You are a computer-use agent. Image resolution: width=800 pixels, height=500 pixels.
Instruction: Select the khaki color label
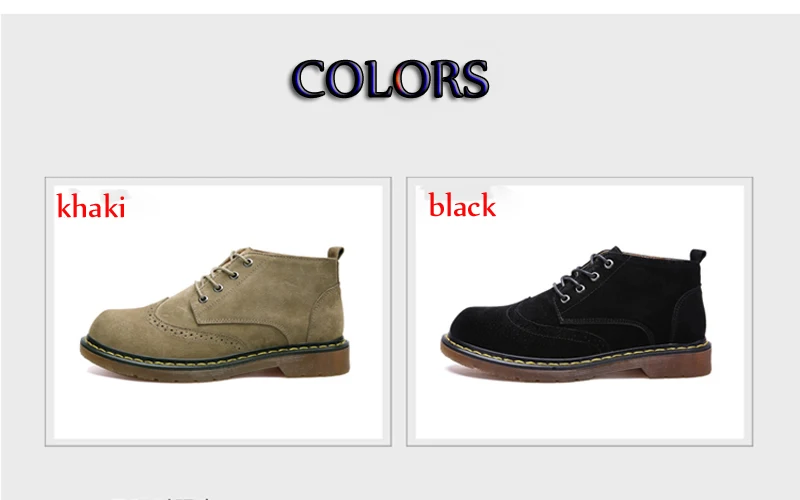pos(91,206)
